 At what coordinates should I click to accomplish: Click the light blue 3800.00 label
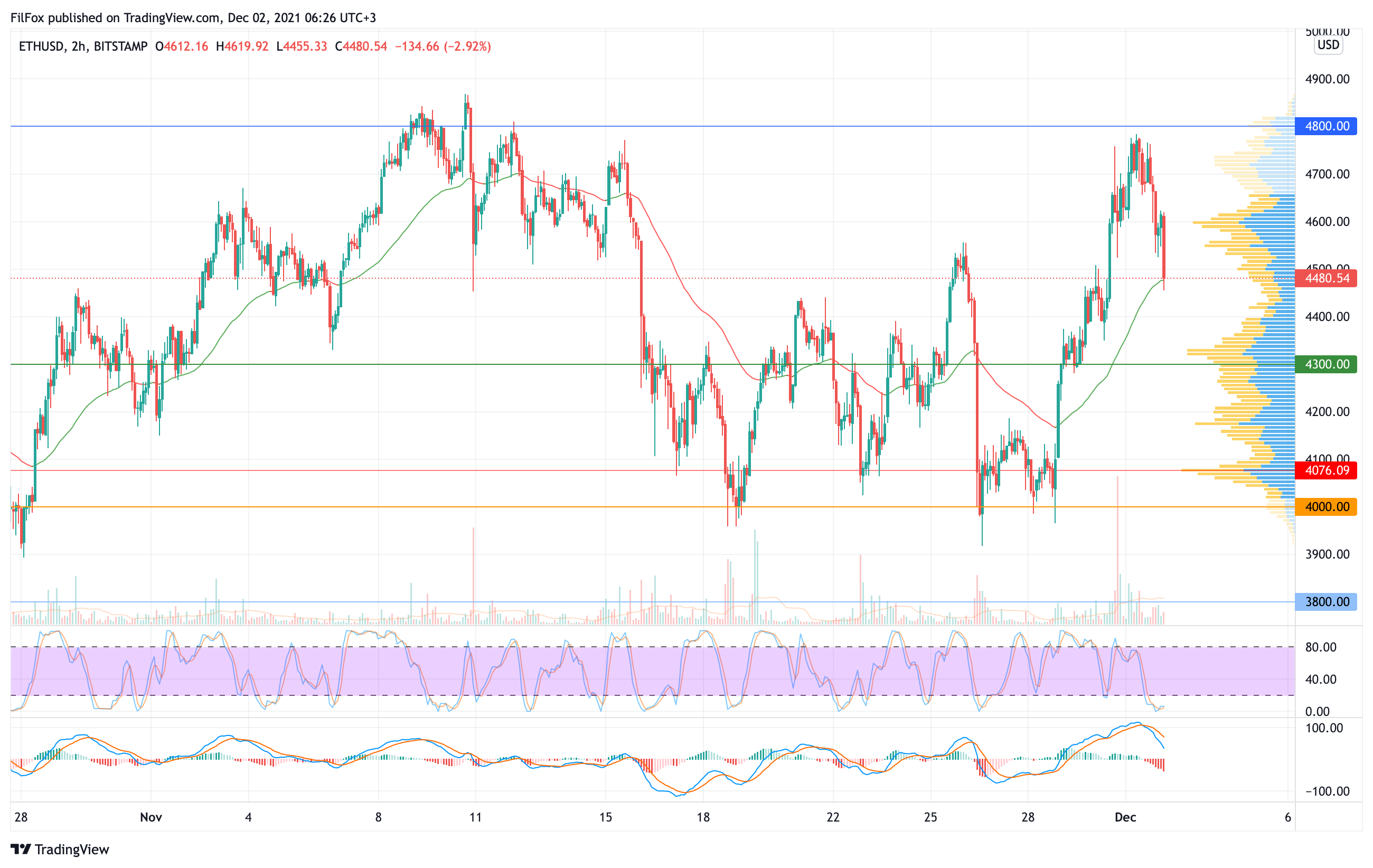tap(1326, 602)
